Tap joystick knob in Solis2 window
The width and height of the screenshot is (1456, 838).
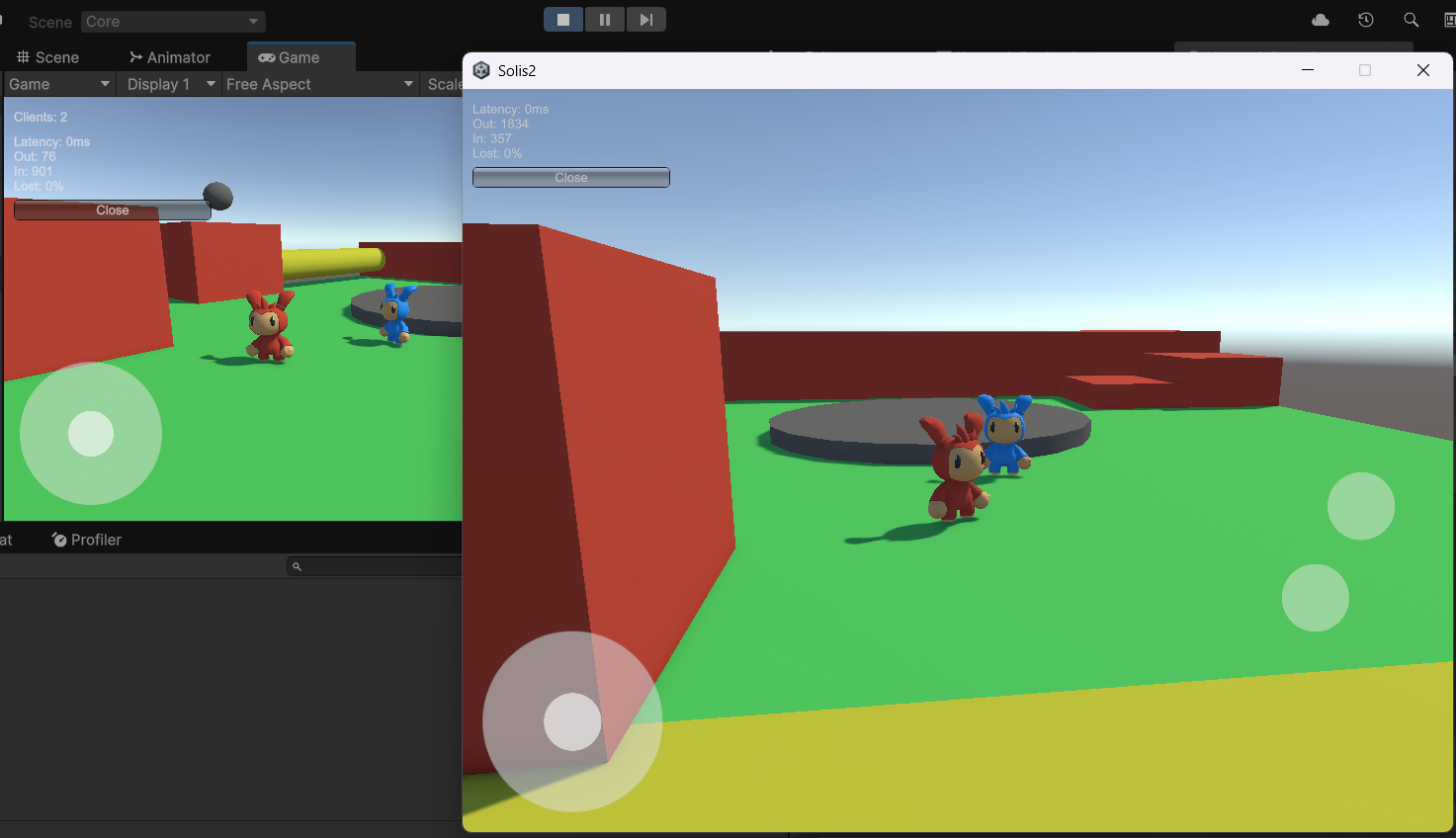point(572,721)
